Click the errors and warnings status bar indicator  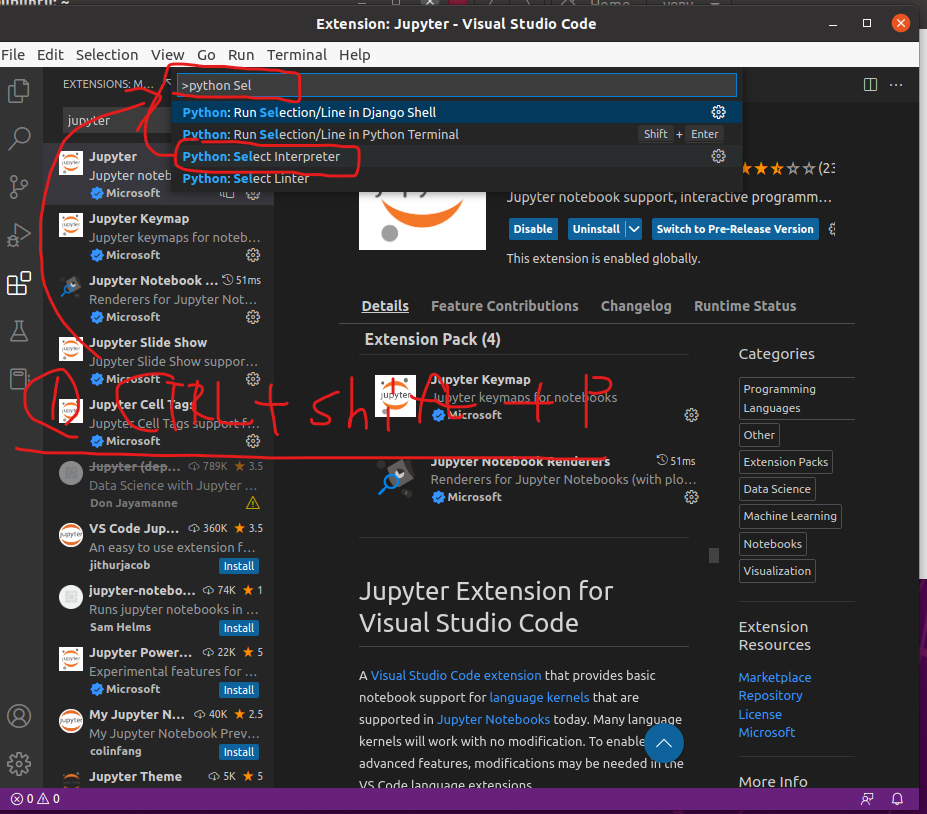tap(35, 799)
